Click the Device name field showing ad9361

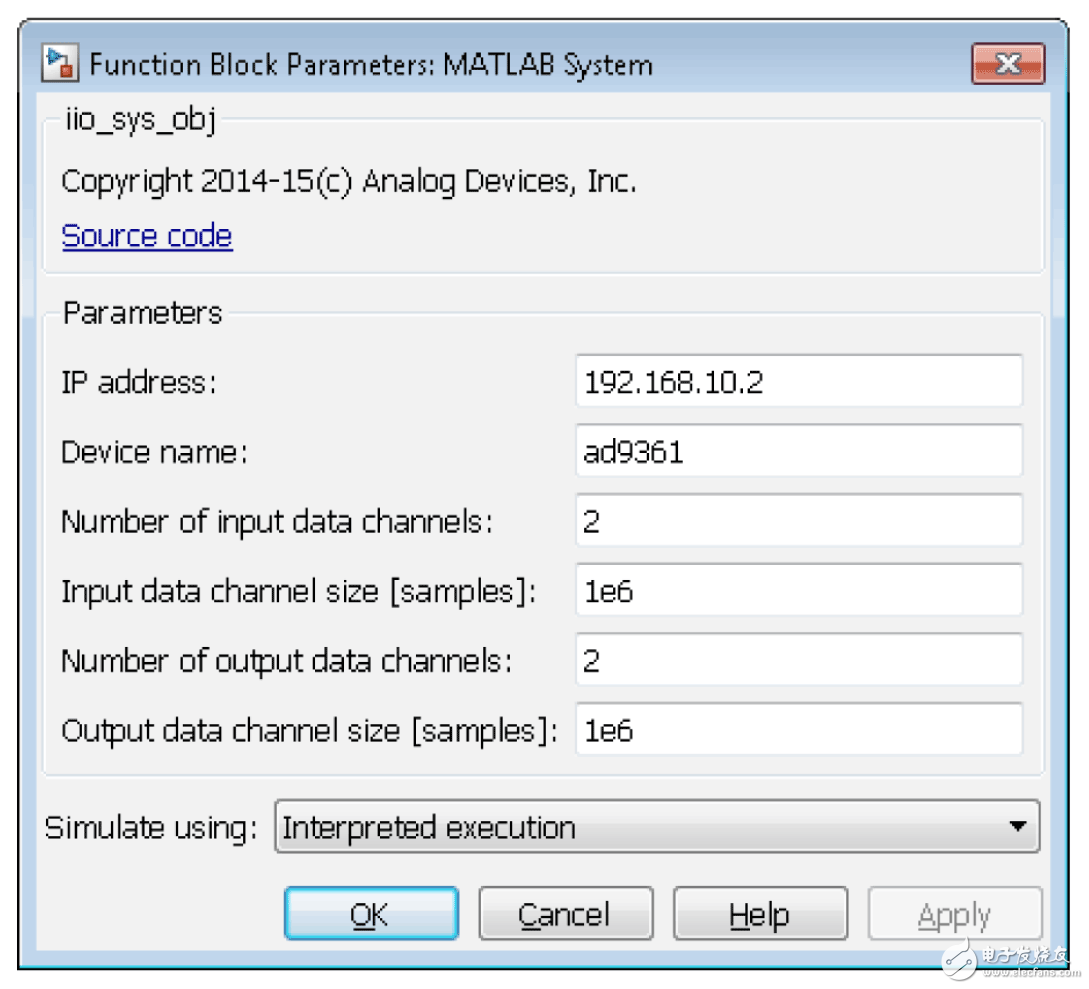coord(798,451)
